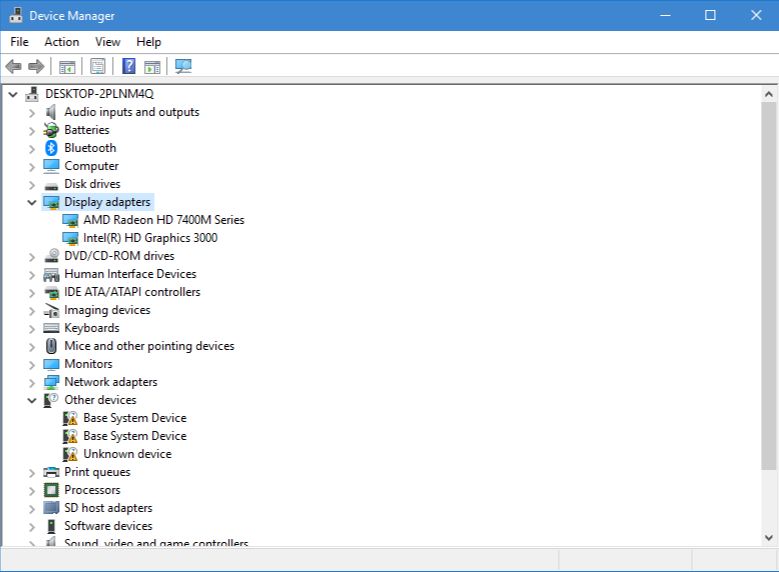Collapse the Other devices category
This screenshot has width=779, height=572.
[x=32, y=400]
